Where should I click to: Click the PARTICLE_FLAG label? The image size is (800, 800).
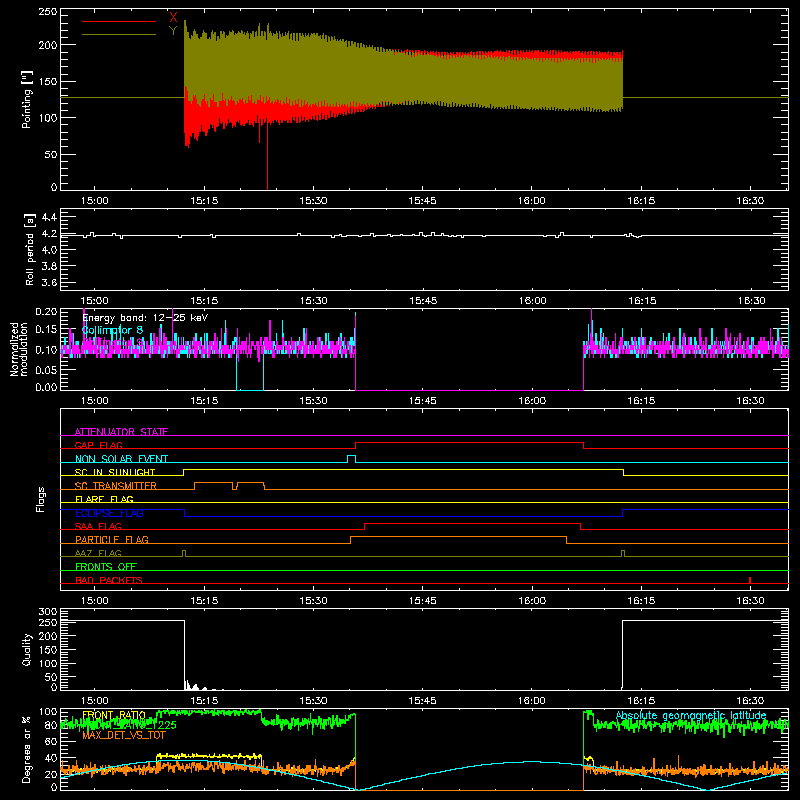coord(112,539)
